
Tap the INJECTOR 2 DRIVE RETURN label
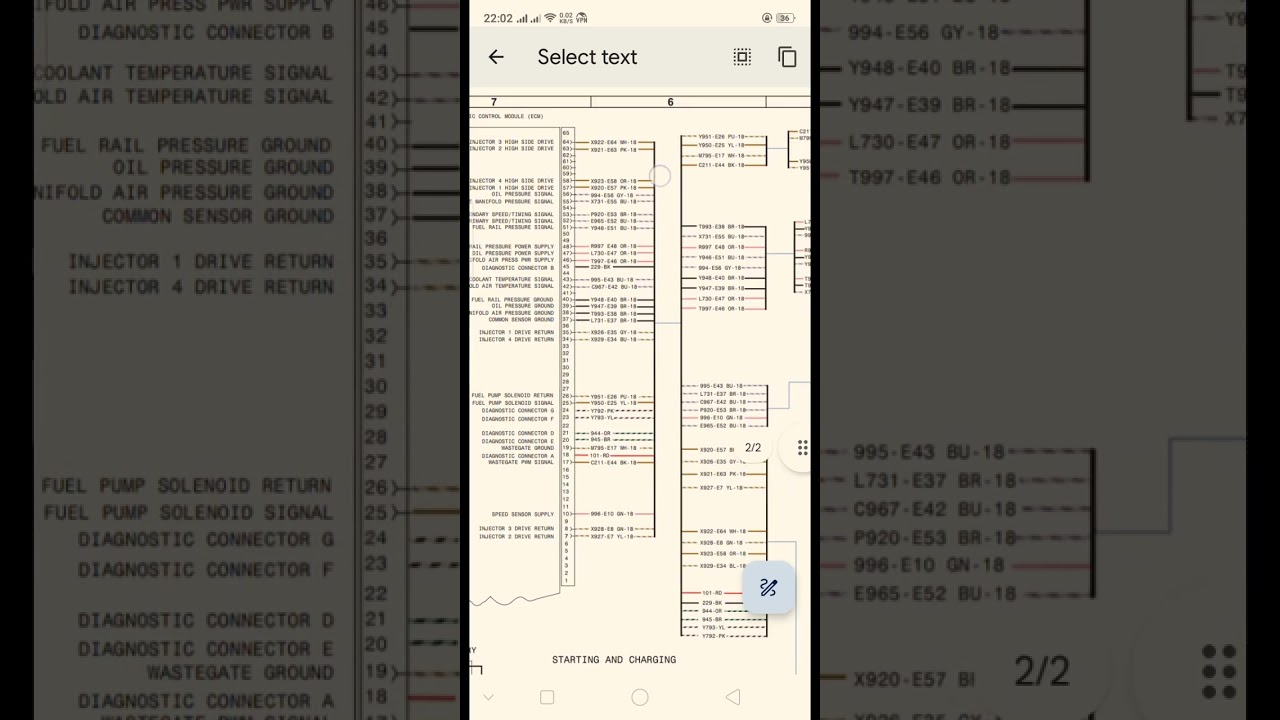coord(516,536)
